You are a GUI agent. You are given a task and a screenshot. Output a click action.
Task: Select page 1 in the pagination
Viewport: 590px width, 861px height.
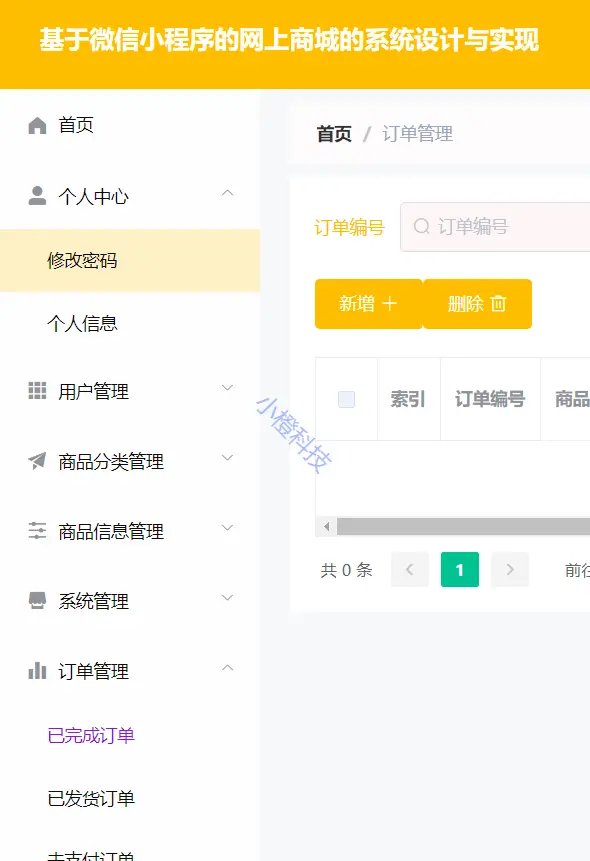[460, 569]
